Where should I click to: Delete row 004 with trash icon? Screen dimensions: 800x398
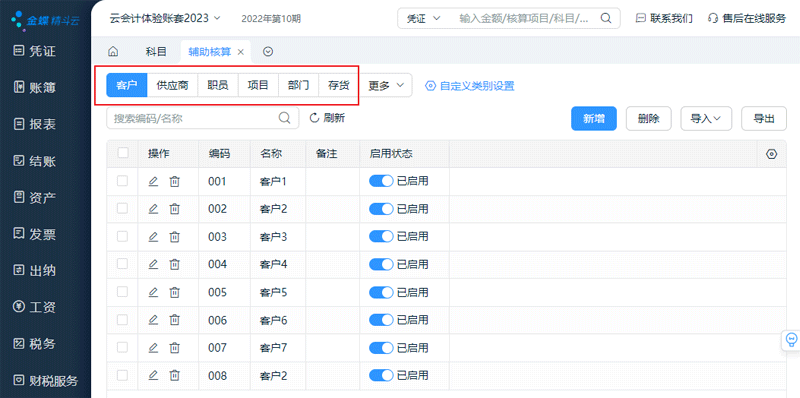[x=174, y=264]
